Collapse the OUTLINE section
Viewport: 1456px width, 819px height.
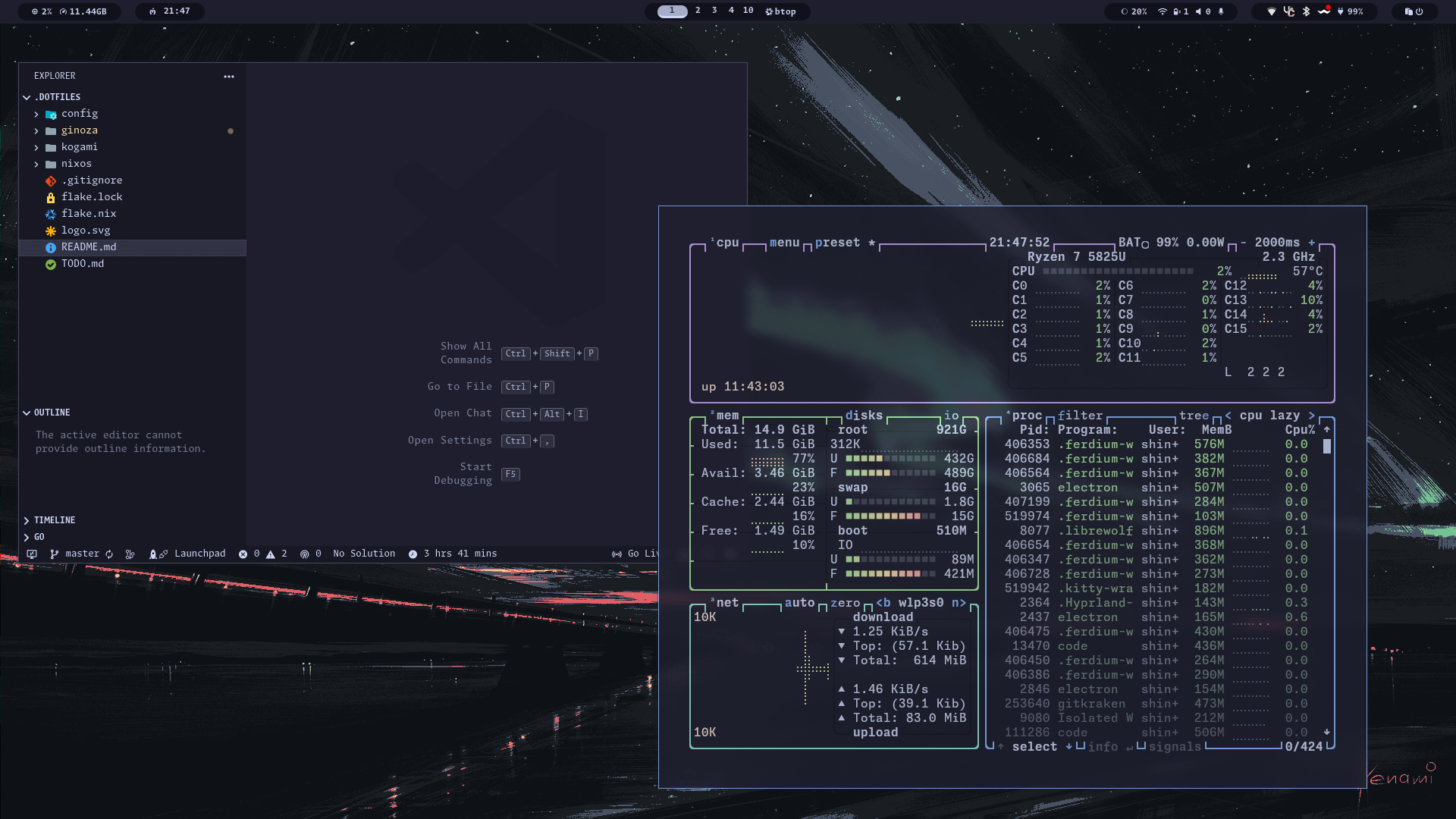click(53, 413)
